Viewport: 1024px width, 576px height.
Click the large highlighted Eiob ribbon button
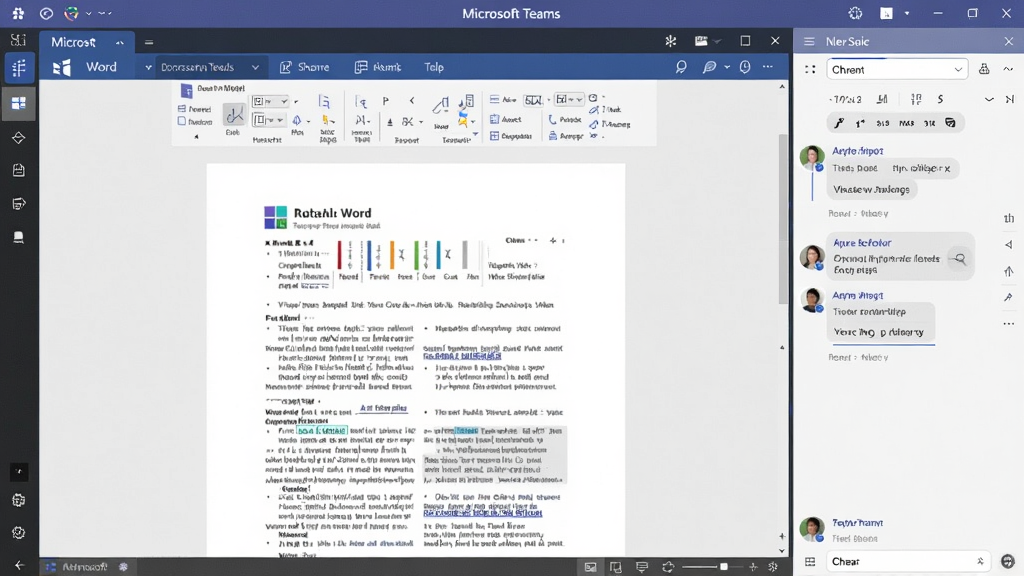(x=233, y=116)
